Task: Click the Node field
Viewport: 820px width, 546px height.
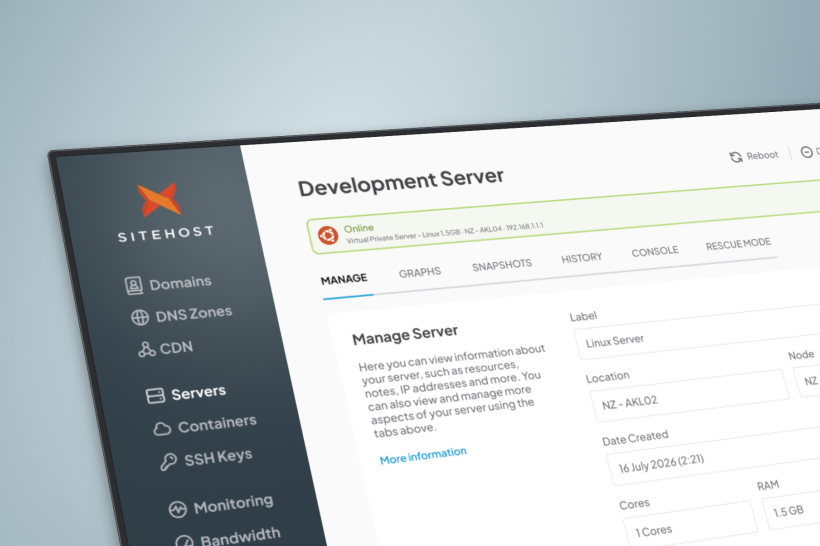Action: (x=807, y=381)
